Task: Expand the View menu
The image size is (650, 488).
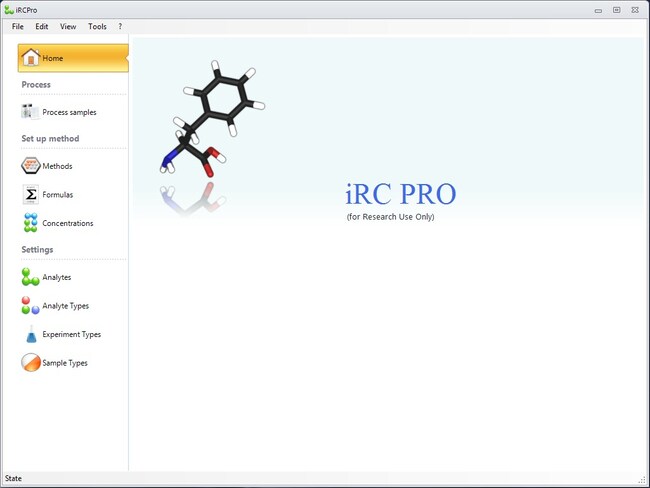Action: click(x=68, y=26)
